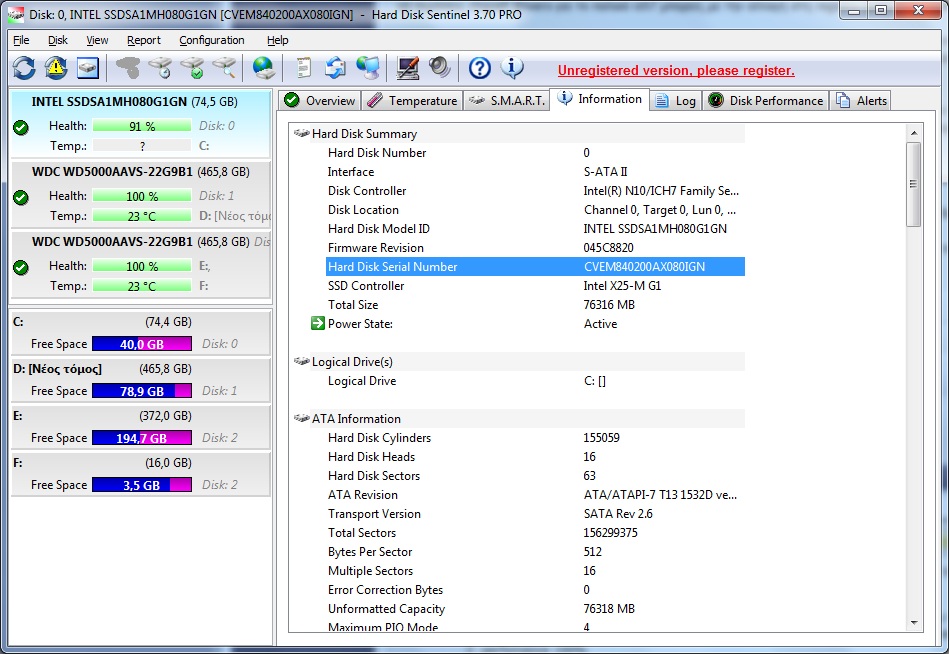Click the green arrow icon beside Power State
This screenshot has height=654, width=949.
coord(318,324)
